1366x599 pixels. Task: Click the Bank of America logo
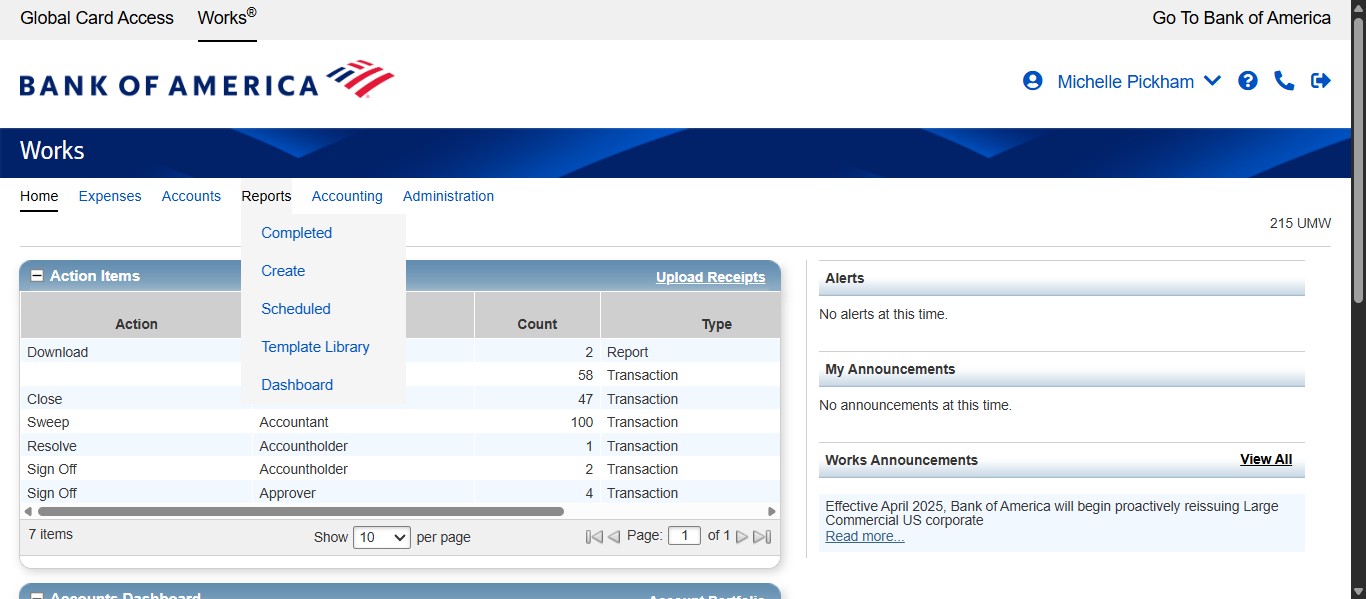coord(206,81)
